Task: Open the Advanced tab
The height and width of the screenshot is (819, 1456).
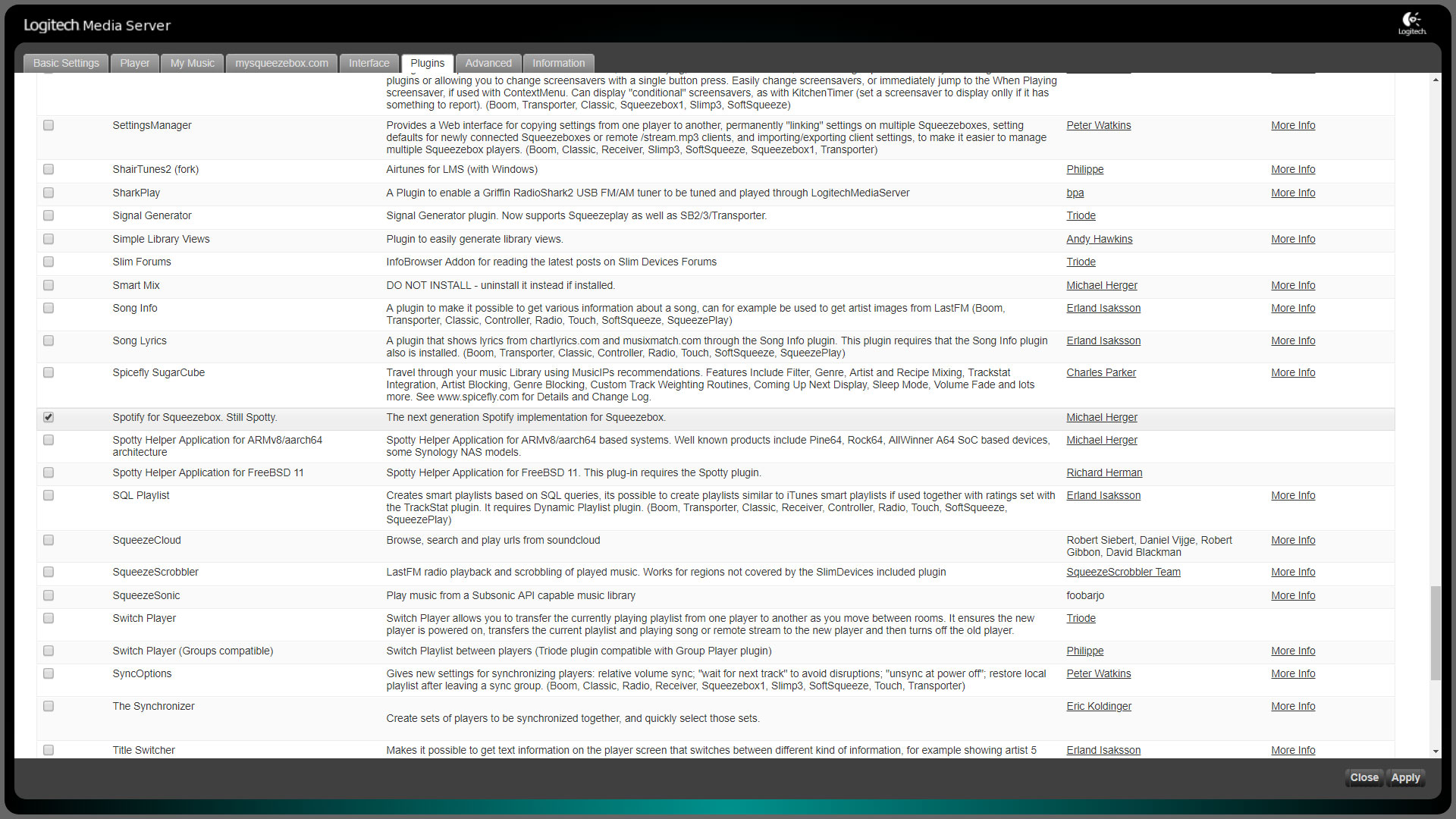Action: pos(488,63)
